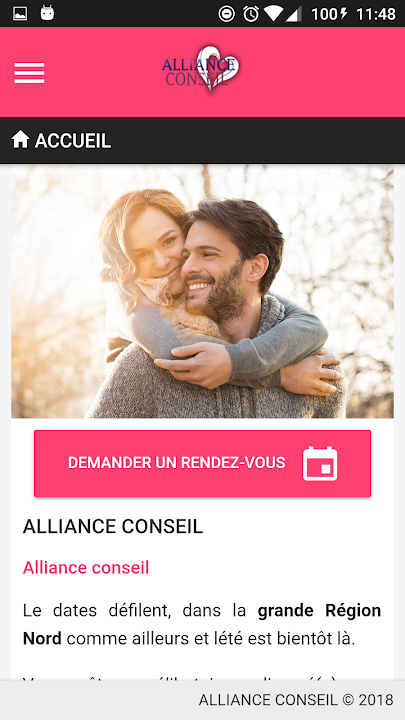Select the ACCUEIL page title

pos(73,141)
